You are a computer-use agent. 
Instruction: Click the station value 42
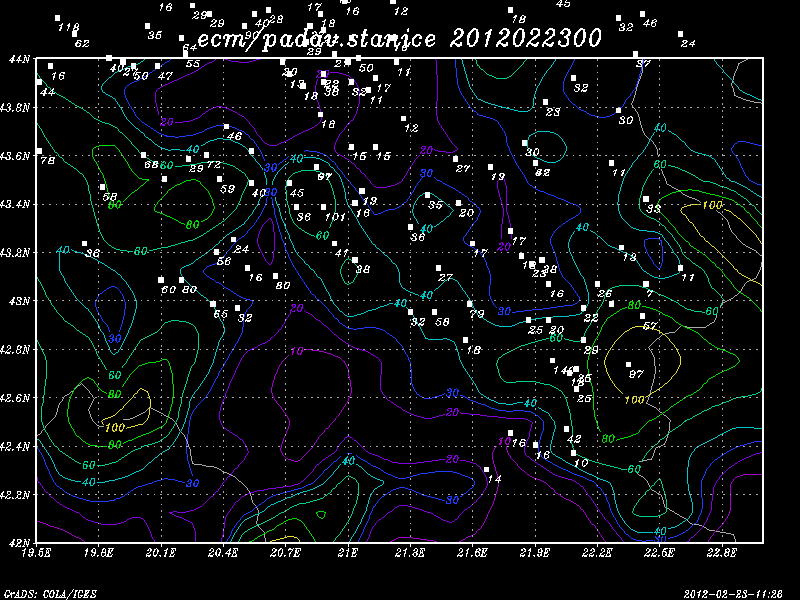[x=574, y=439]
